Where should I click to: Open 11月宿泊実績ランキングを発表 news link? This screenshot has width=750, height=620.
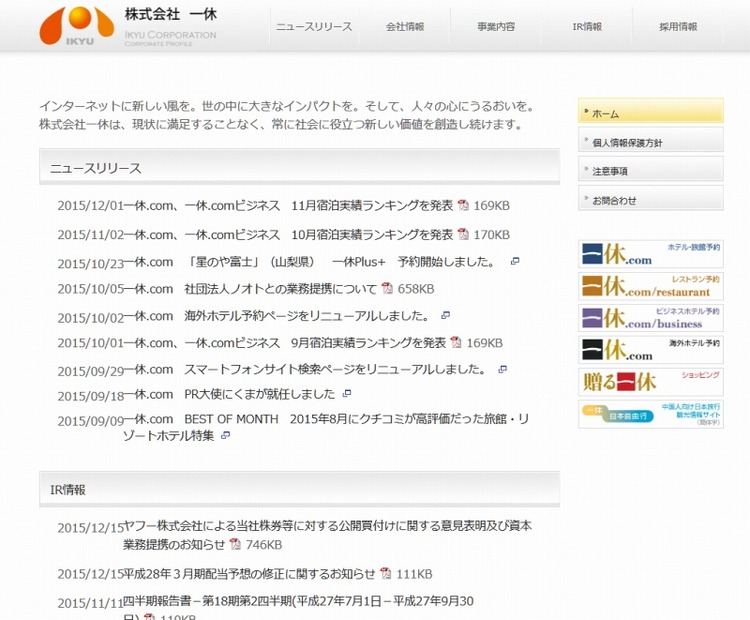[x=288, y=206]
